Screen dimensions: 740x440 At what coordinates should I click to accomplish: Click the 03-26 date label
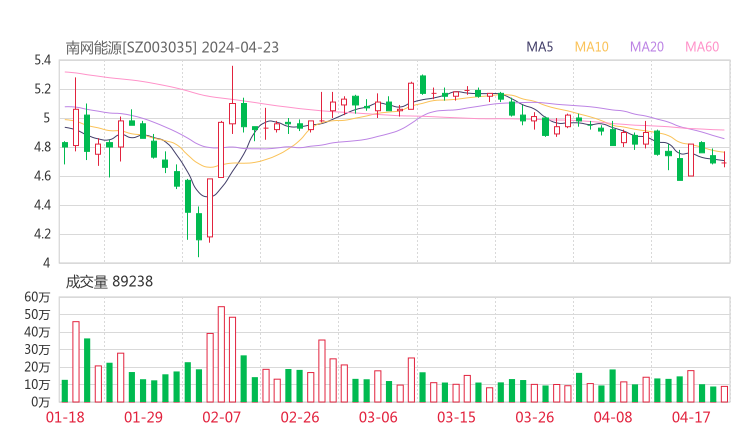coord(535,417)
